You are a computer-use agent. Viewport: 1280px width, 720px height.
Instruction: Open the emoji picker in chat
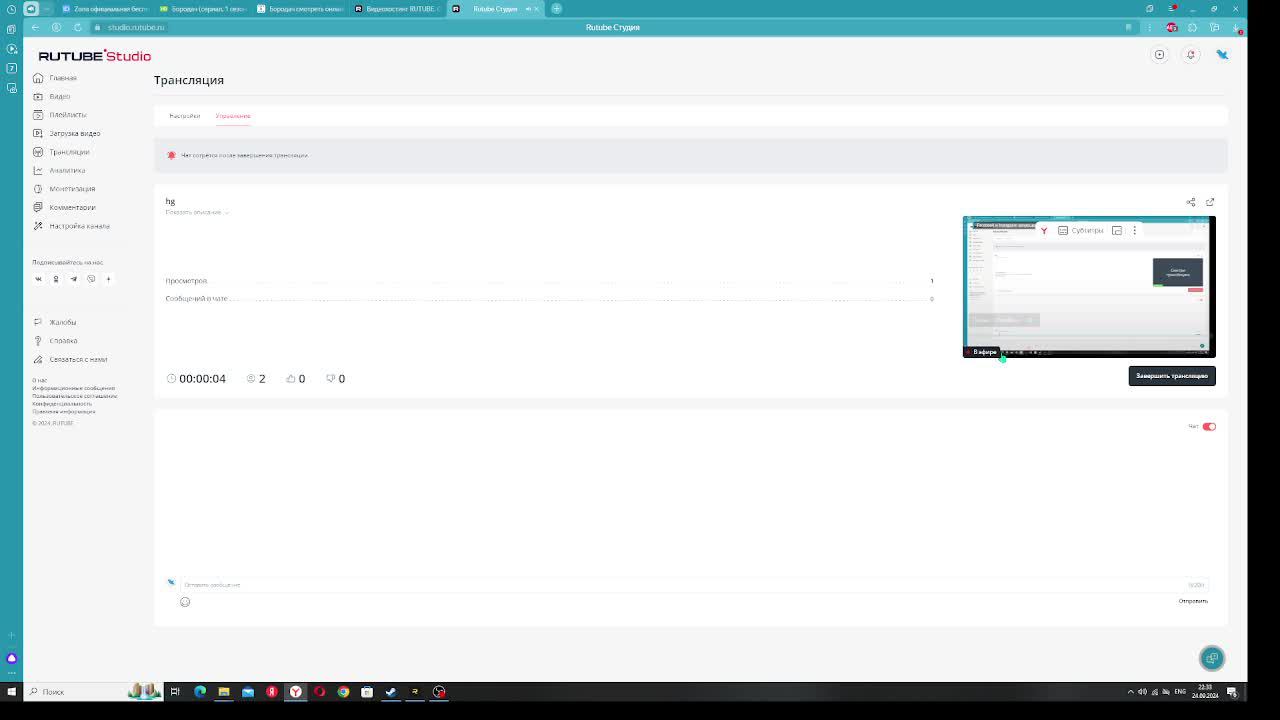(185, 602)
